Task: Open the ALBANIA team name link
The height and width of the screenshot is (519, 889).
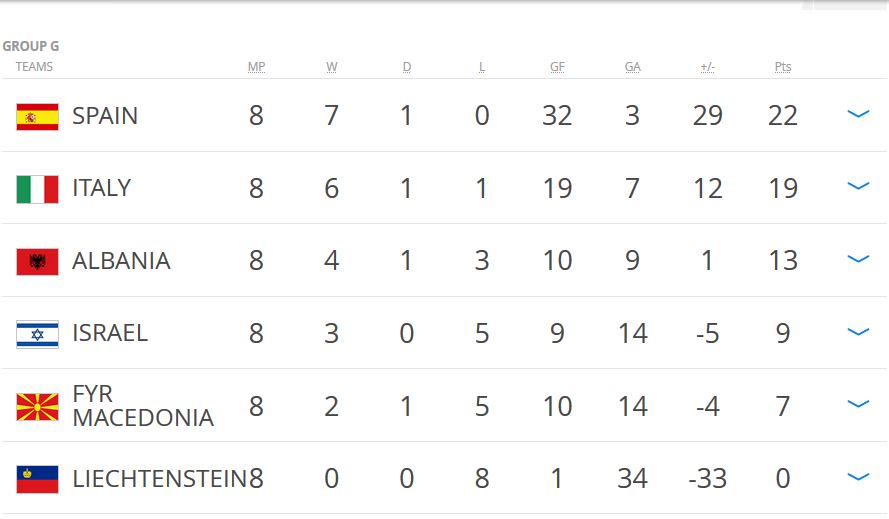Action: coord(121,261)
